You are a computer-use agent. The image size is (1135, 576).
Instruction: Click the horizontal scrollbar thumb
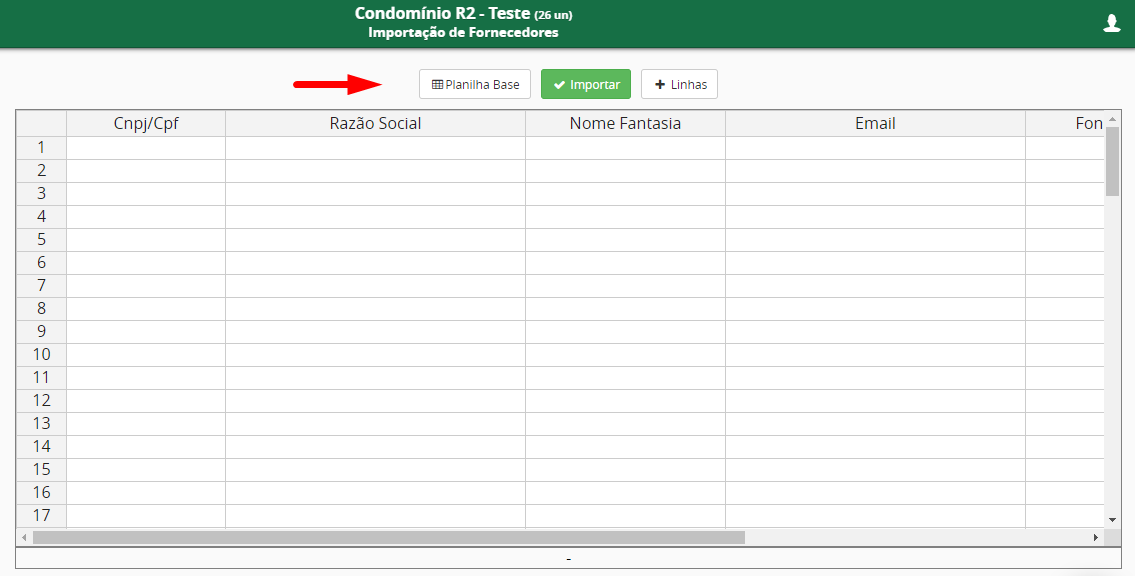tap(389, 538)
